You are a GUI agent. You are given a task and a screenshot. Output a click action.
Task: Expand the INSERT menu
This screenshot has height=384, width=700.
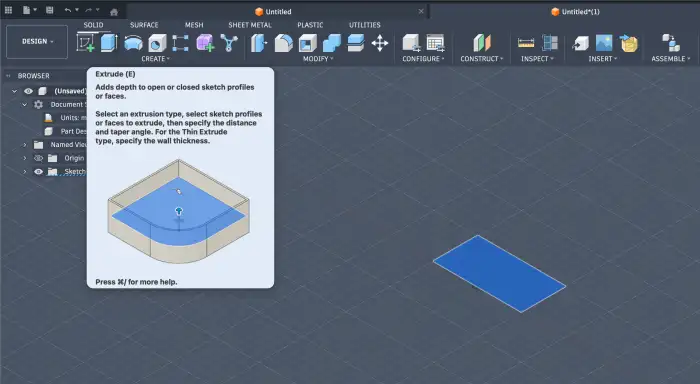(603, 59)
